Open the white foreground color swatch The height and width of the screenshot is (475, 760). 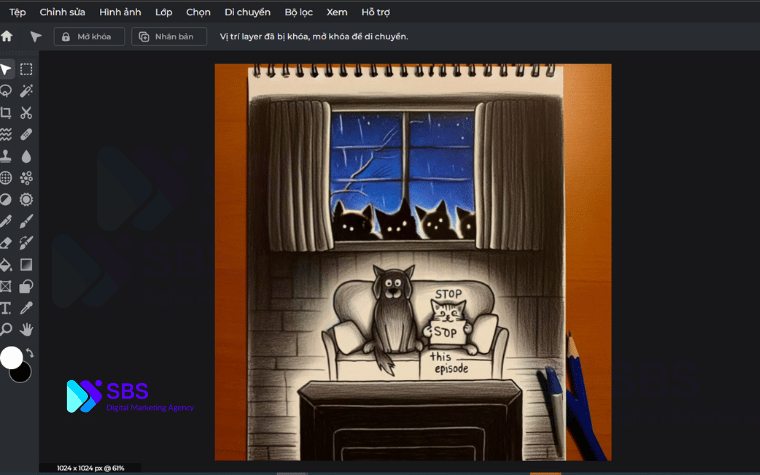[x=11, y=358]
